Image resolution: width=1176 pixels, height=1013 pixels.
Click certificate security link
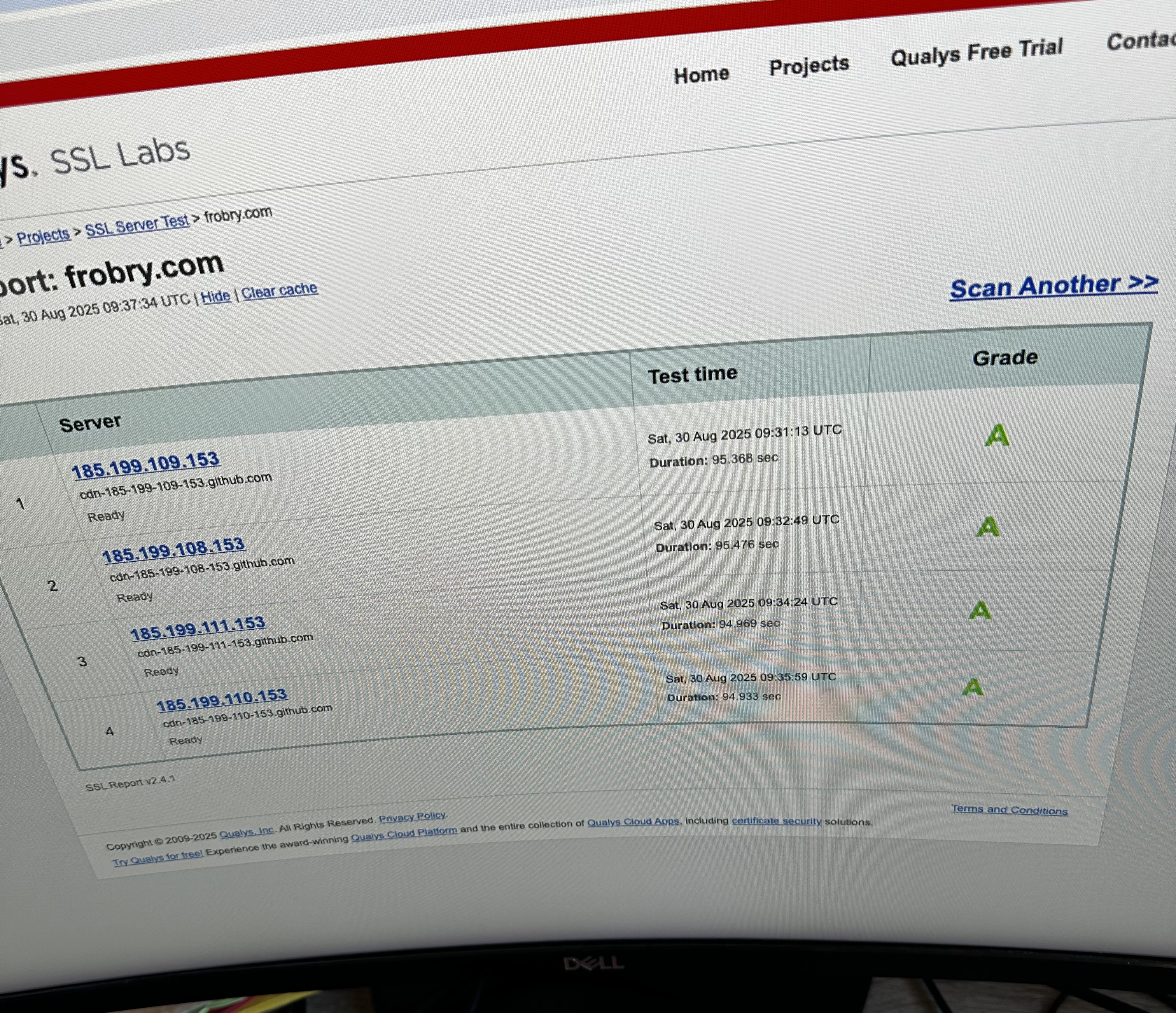click(777, 821)
